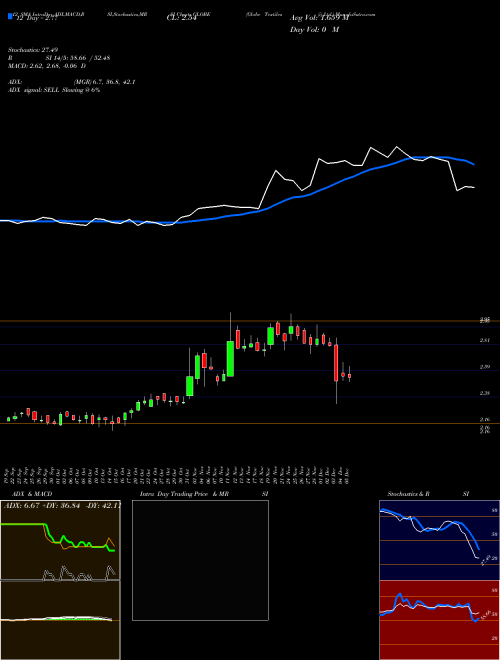Click the last red candlestick on the chart
This screenshot has width=500, height=660.
(x=349, y=376)
